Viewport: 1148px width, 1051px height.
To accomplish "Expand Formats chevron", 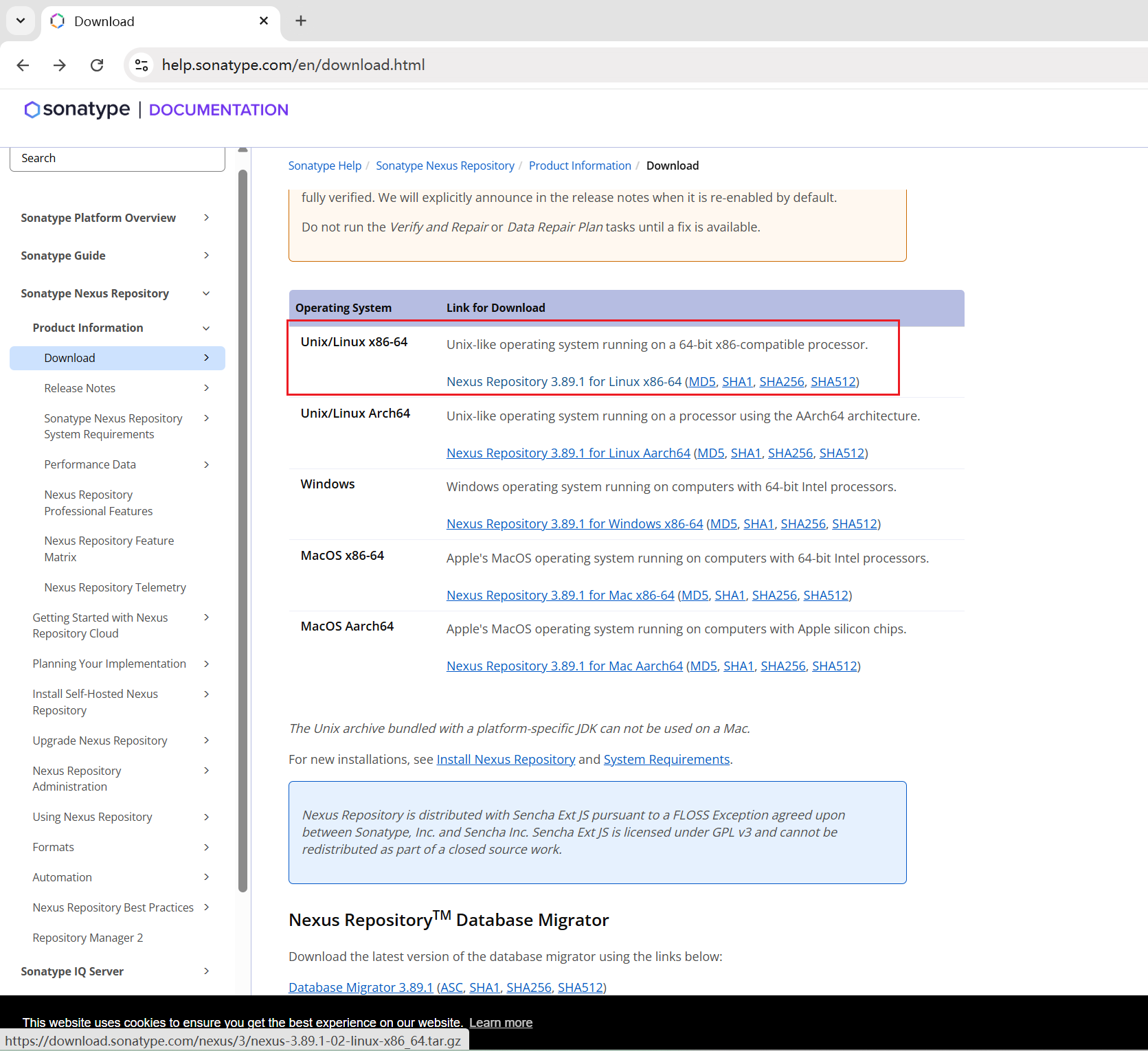I will tap(206, 847).
